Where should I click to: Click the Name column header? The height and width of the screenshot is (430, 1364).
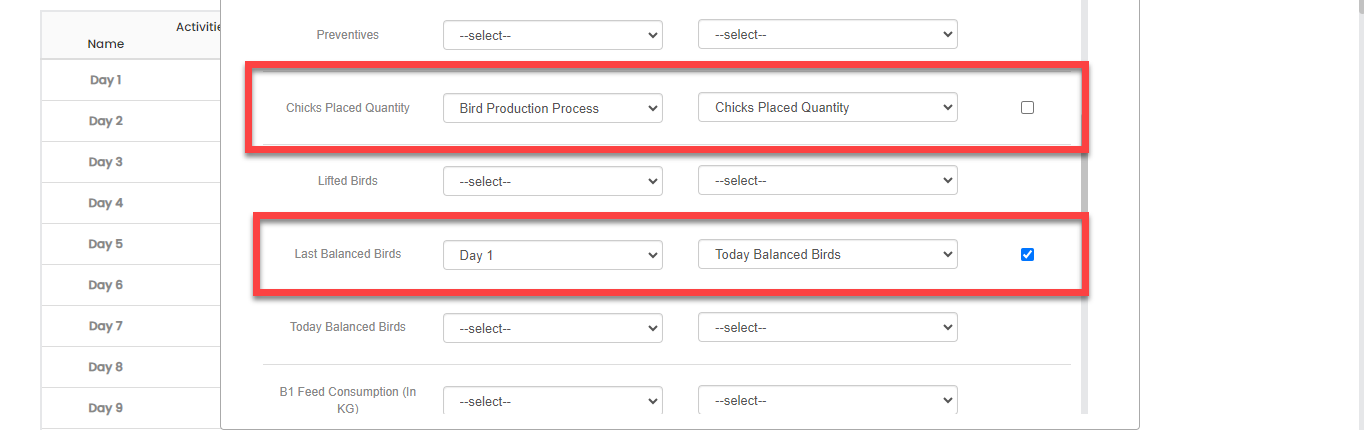(x=106, y=44)
